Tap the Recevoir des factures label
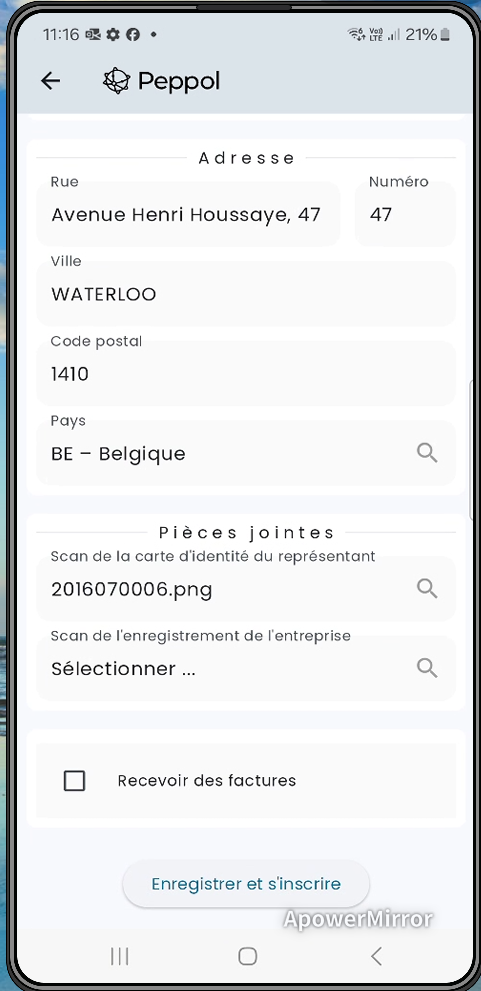Image resolution: width=481 pixels, height=991 pixels. pyautogui.click(x=207, y=781)
